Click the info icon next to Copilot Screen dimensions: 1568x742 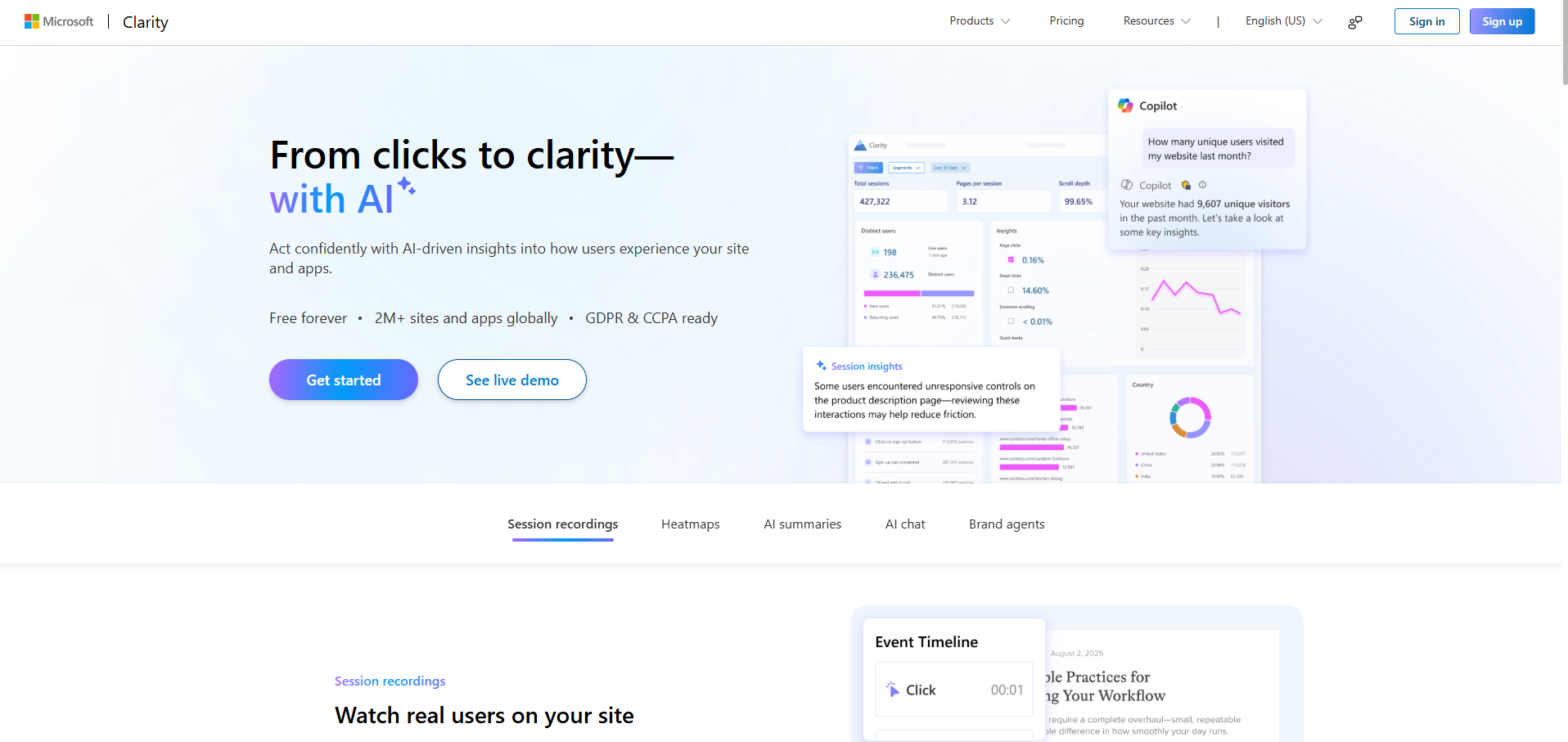(x=1202, y=185)
